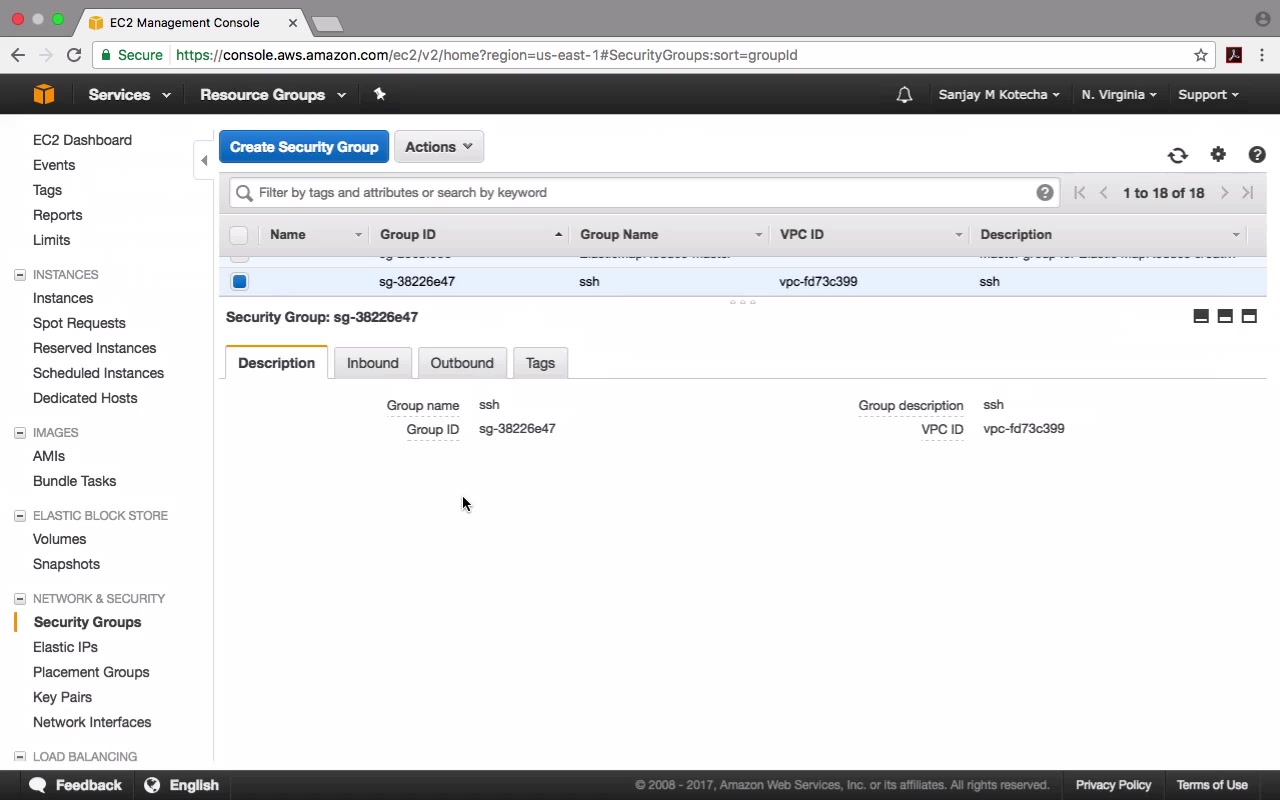Open the Support dropdown menu

click(x=1208, y=95)
